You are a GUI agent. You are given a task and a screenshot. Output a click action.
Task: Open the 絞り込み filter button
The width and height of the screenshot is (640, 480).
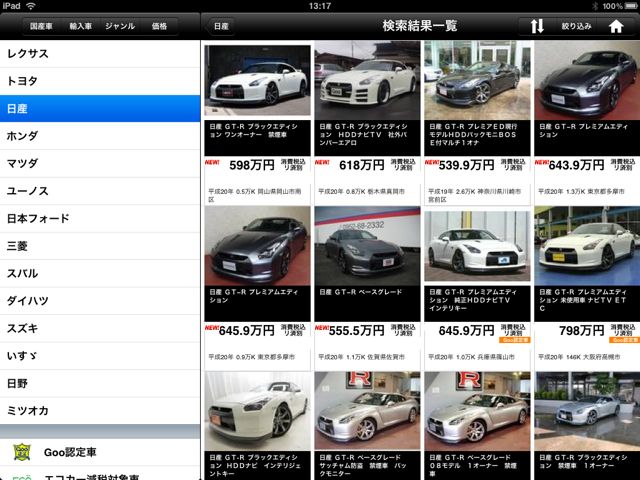(576, 26)
